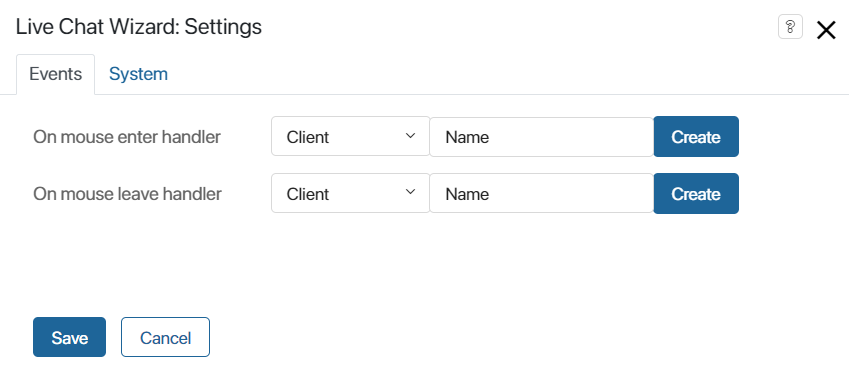Open the help question mark icon

pyautogui.click(x=790, y=27)
